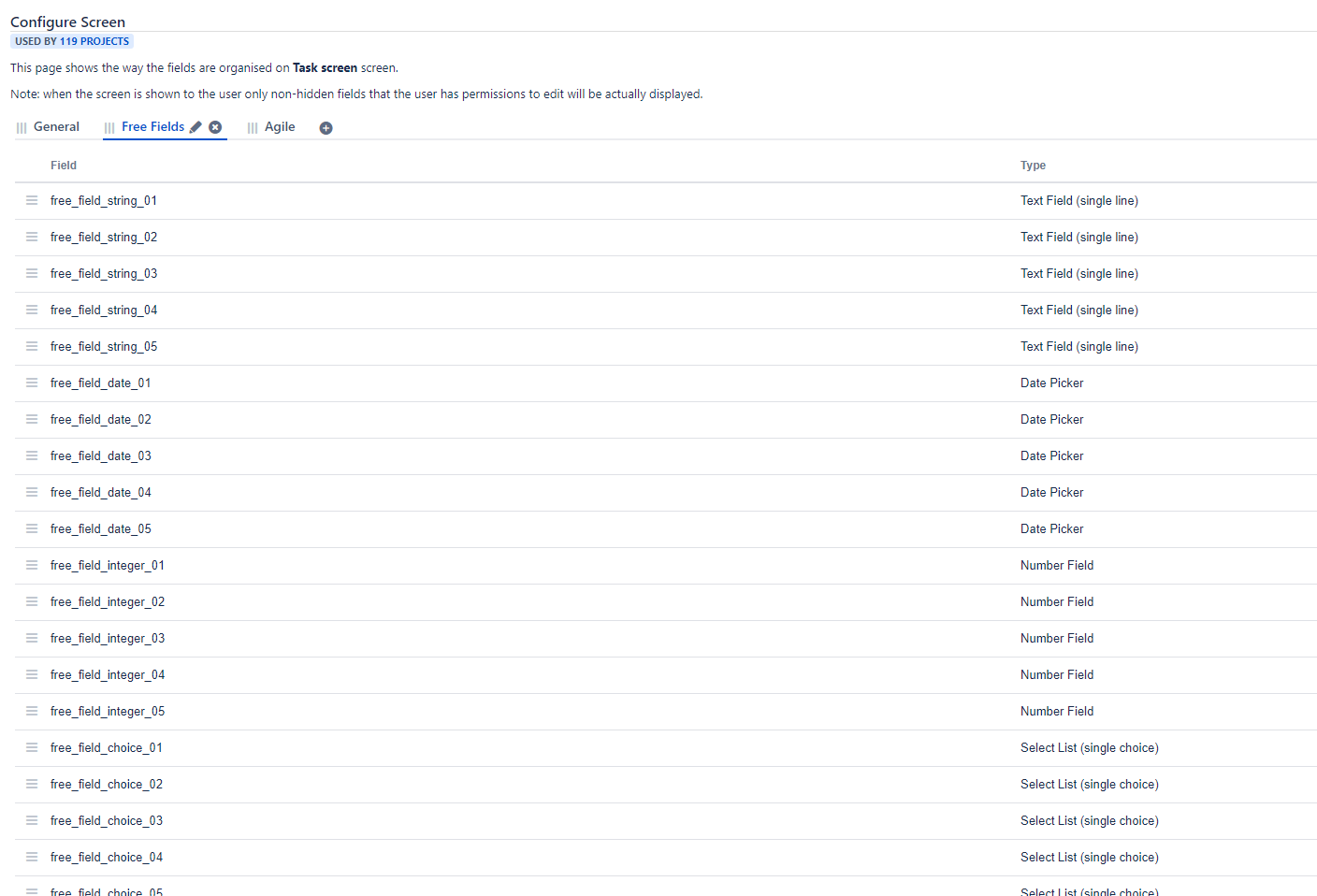Select the drag handle of free_field_choice_02
Screen dimensions: 1317x896
pyautogui.click(x=32, y=784)
